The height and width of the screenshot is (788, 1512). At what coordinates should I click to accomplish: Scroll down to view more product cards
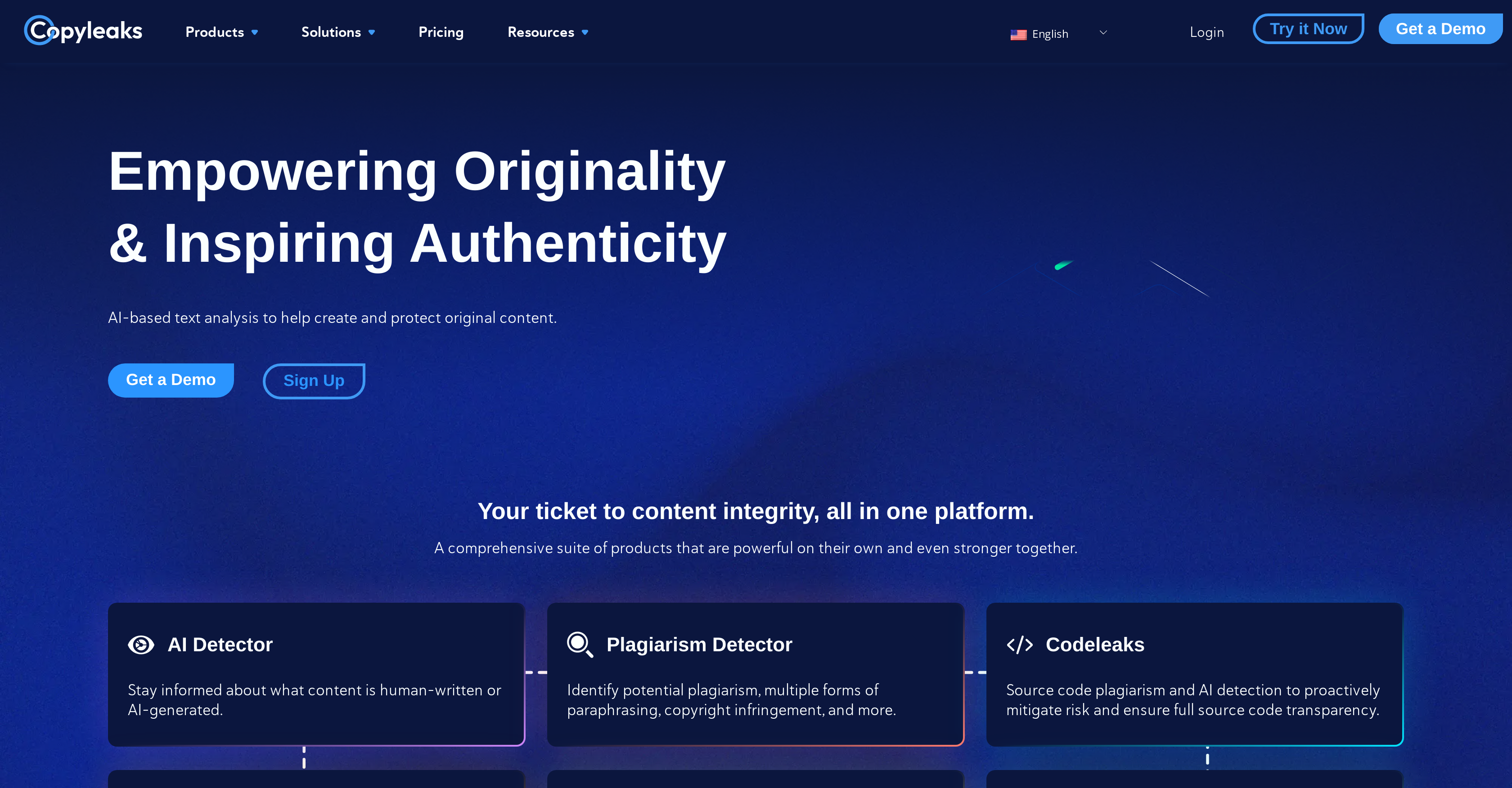[756, 700]
